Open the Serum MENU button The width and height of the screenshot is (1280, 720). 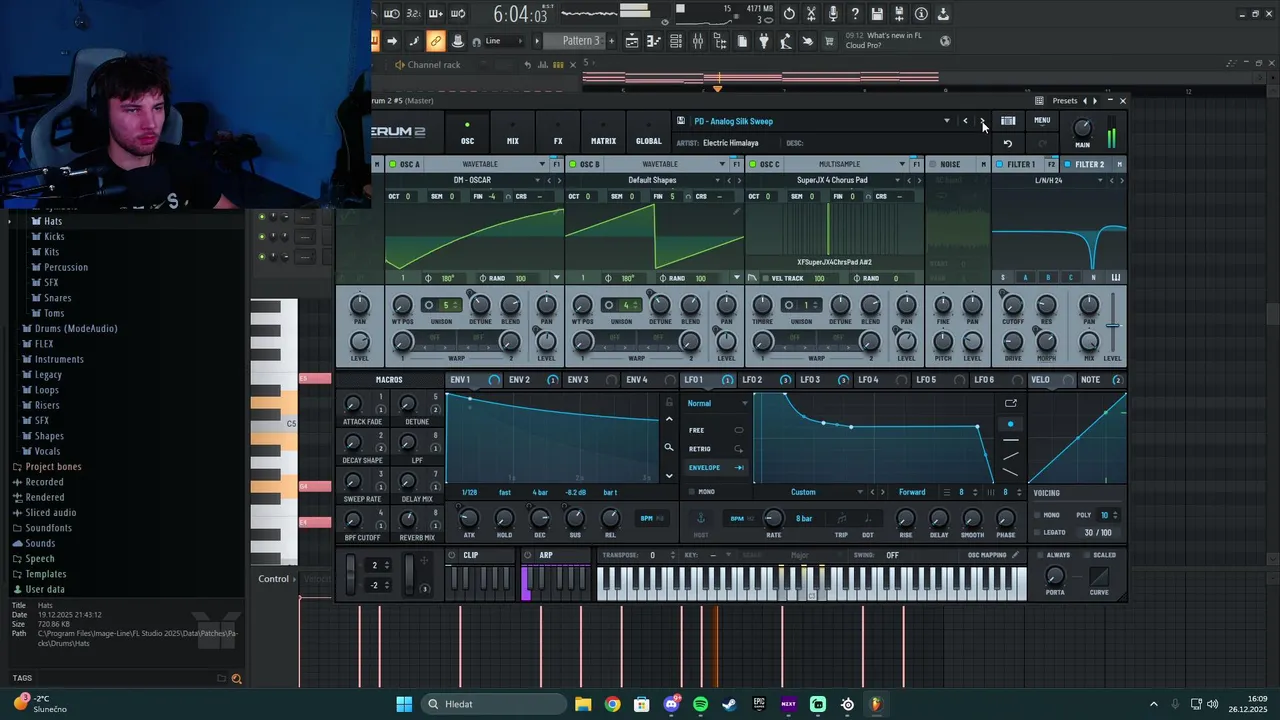[x=1042, y=121]
